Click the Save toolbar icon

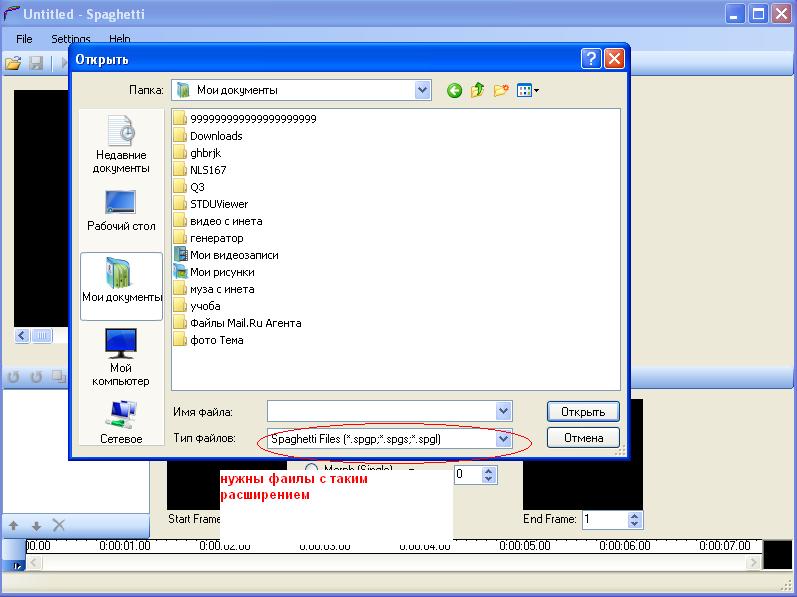tap(36, 63)
